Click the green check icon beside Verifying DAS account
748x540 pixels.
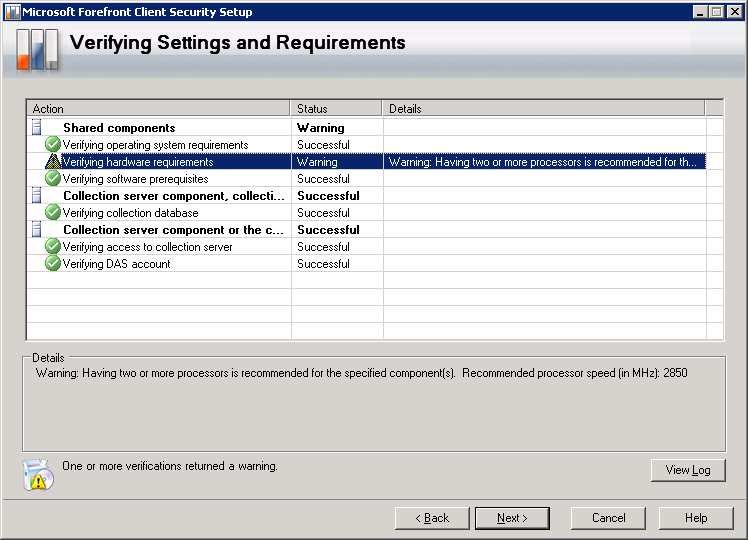pos(52,263)
